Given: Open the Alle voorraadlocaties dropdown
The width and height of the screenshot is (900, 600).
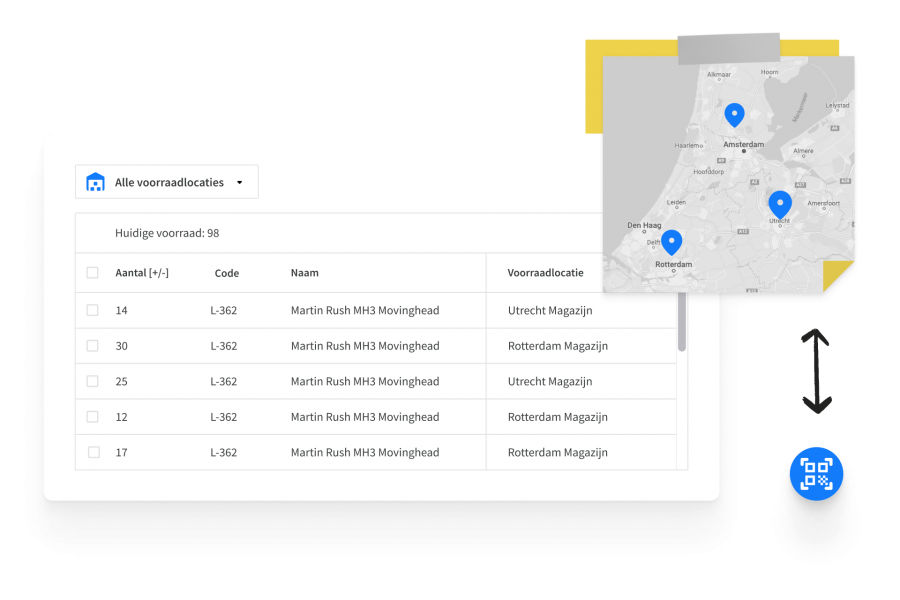Looking at the screenshot, I should click(166, 181).
